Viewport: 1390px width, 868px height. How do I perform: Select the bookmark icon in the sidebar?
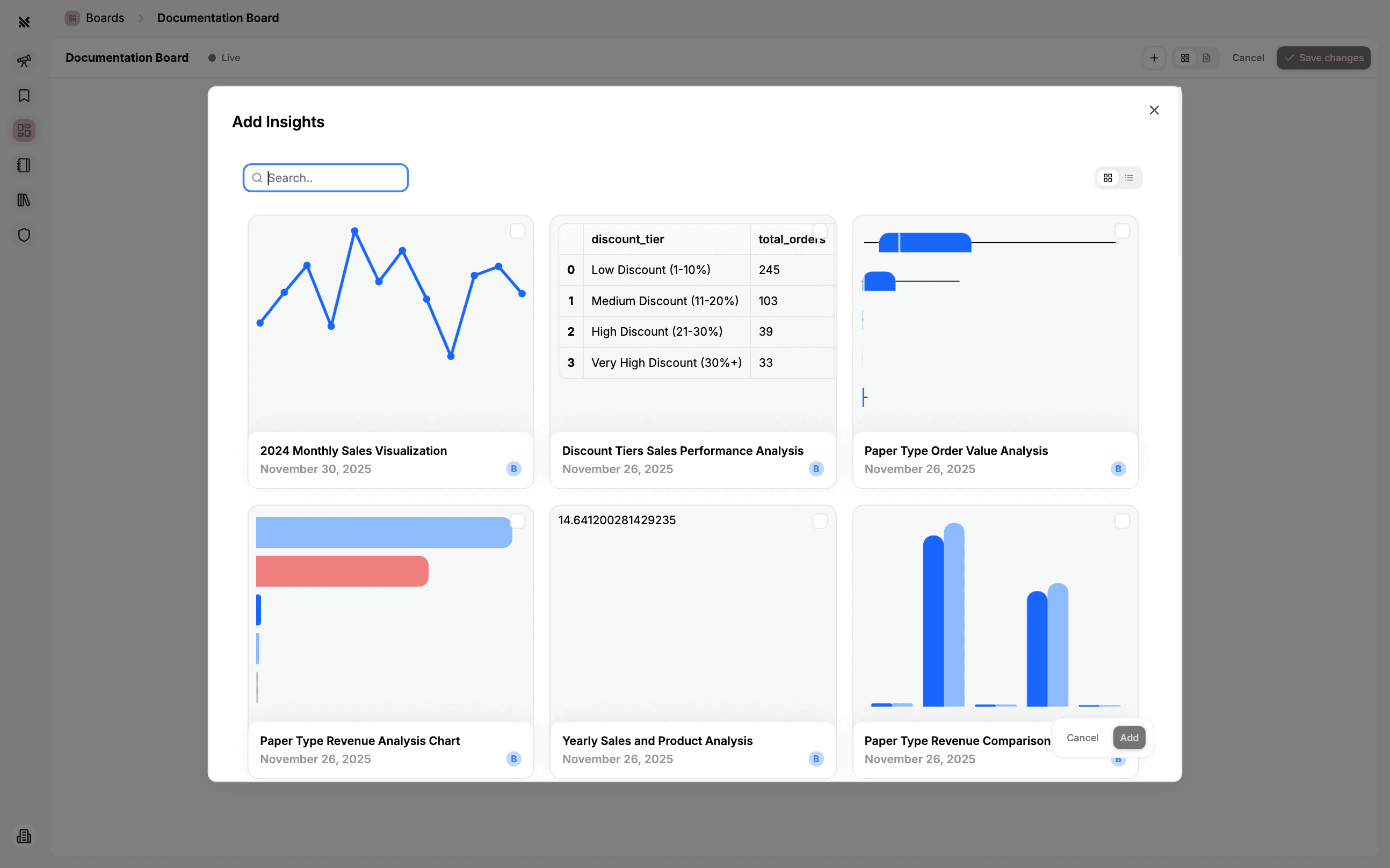click(24, 96)
